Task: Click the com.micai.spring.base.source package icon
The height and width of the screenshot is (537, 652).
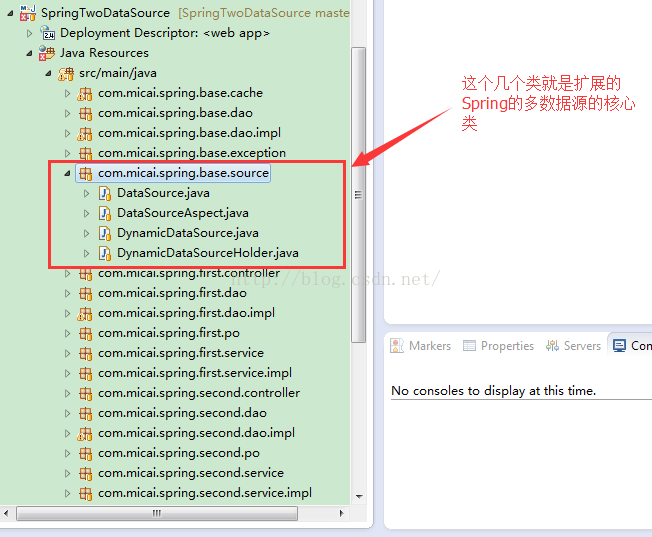Action: tap(86, 173)
